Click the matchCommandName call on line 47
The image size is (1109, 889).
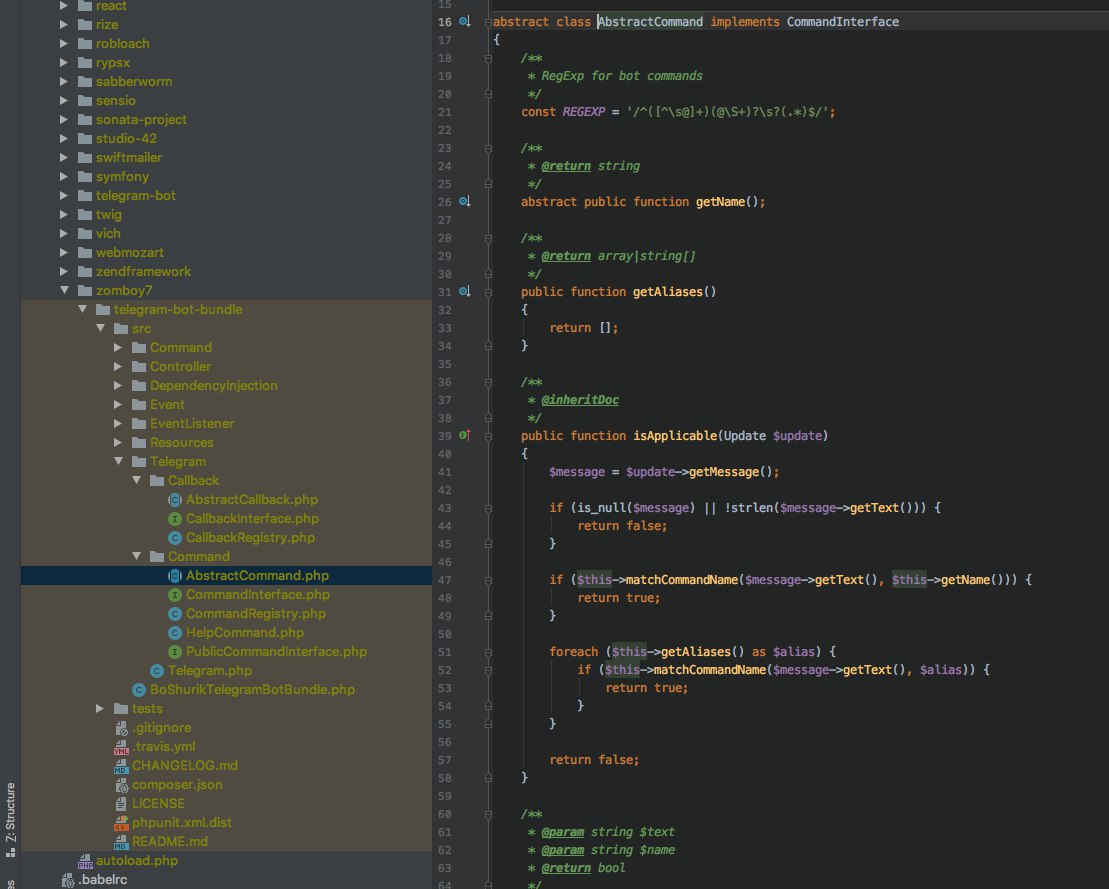pyautogui.click(x=682, y=580)
